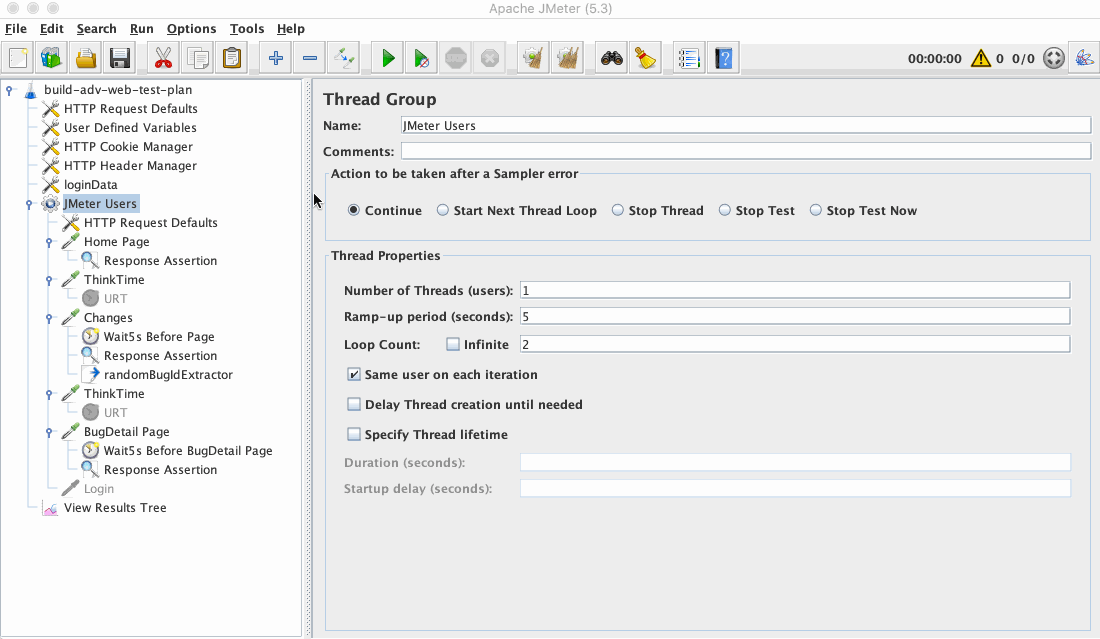The image size is (1100, 639).
Task: Click the Toggle enable/disable icon
Action: coord(344,58)
